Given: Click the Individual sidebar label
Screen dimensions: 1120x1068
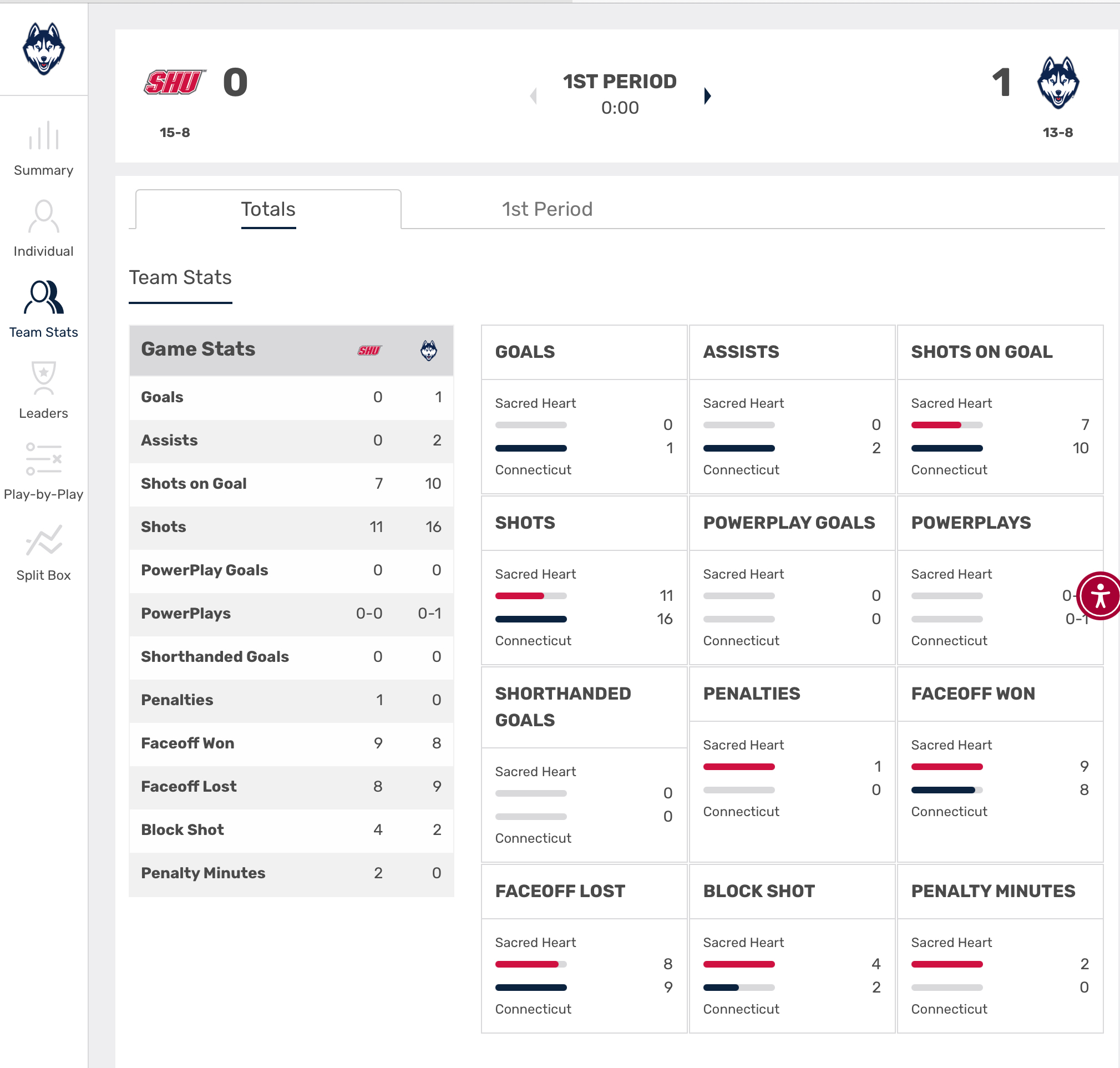Looking at the screenshot, I should pos(44,251).
